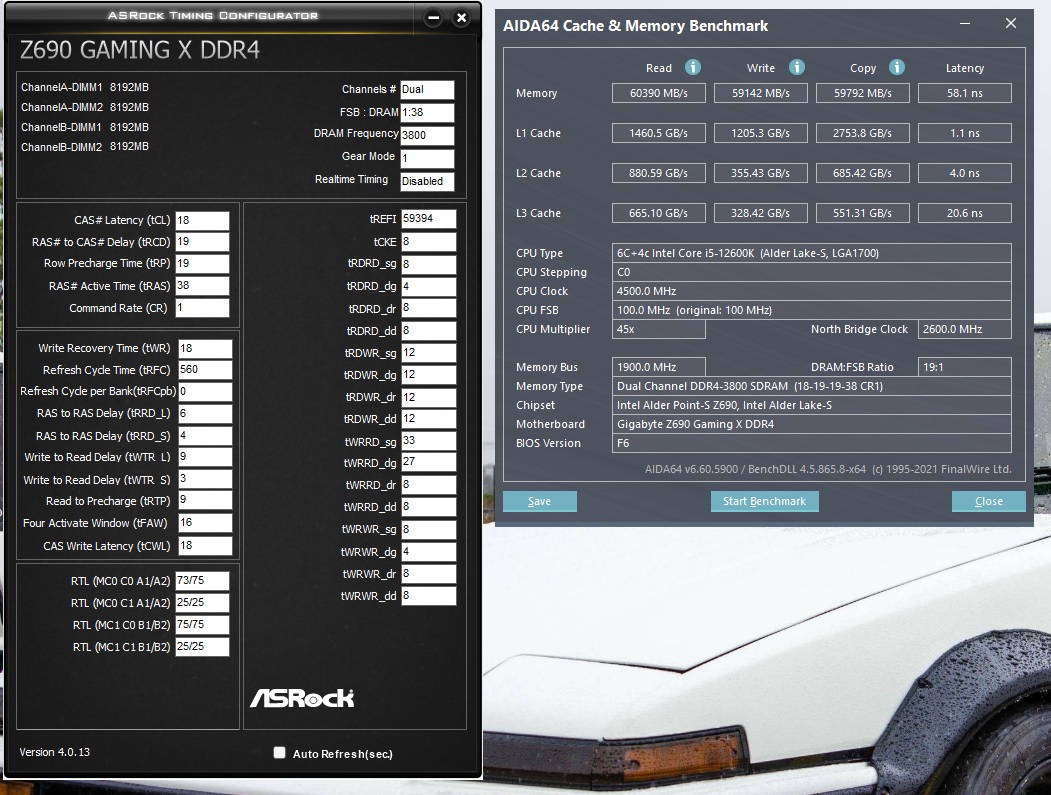Select the RTL (MC1 C0 B1/B2) field
1051x795 pixels.
(202, 625)
